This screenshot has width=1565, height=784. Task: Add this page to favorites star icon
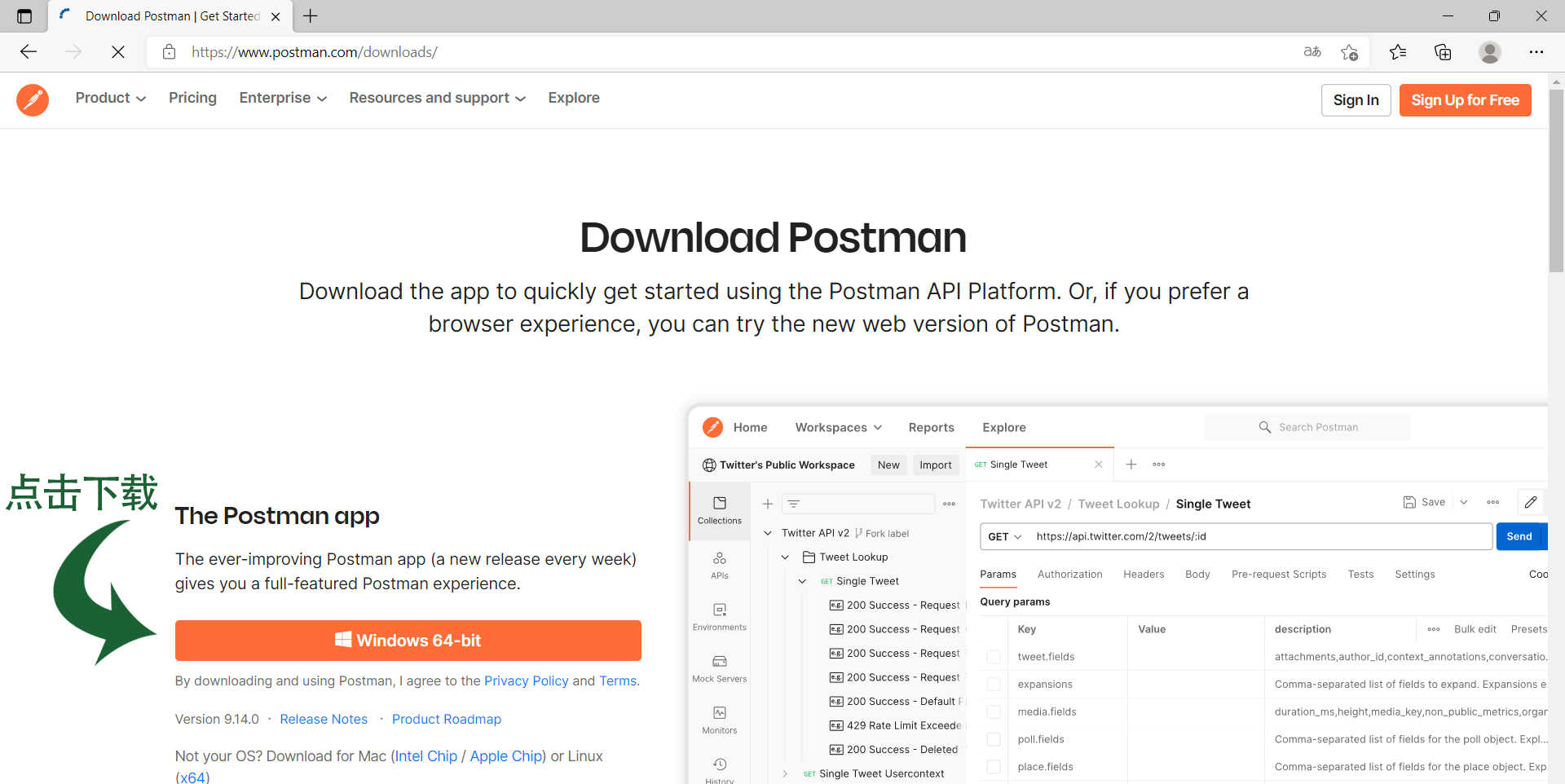click(x=1349, y=52)
